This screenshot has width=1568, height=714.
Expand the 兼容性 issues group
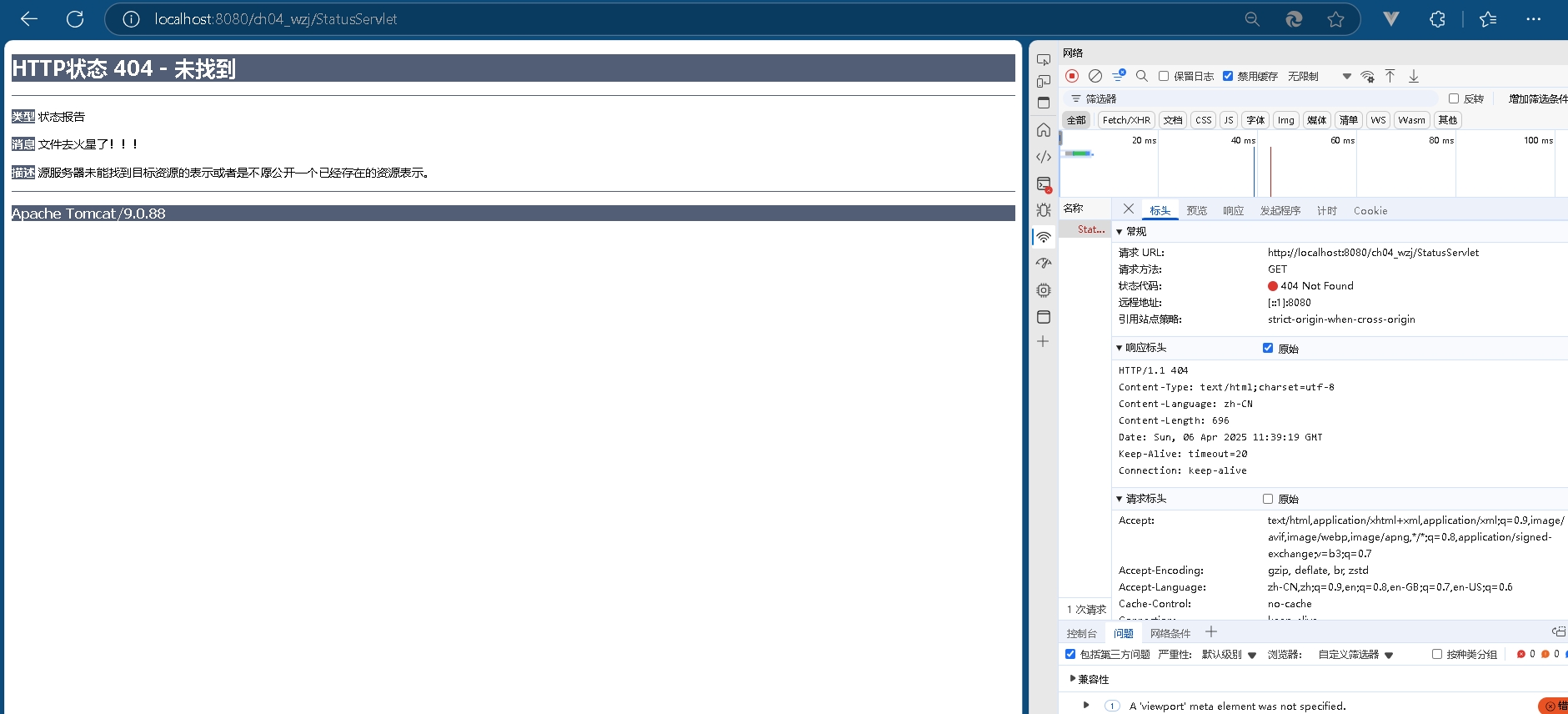coord(1074,679)
